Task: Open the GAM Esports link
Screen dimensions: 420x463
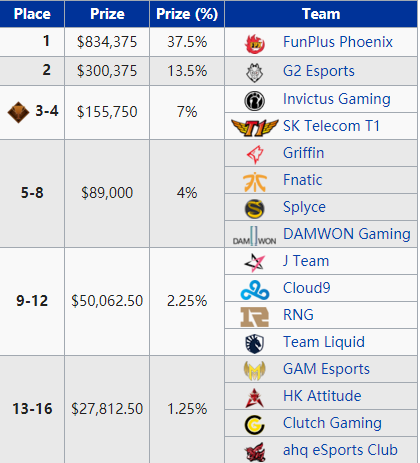Action: pyautogui.click(x=326, y=369)
